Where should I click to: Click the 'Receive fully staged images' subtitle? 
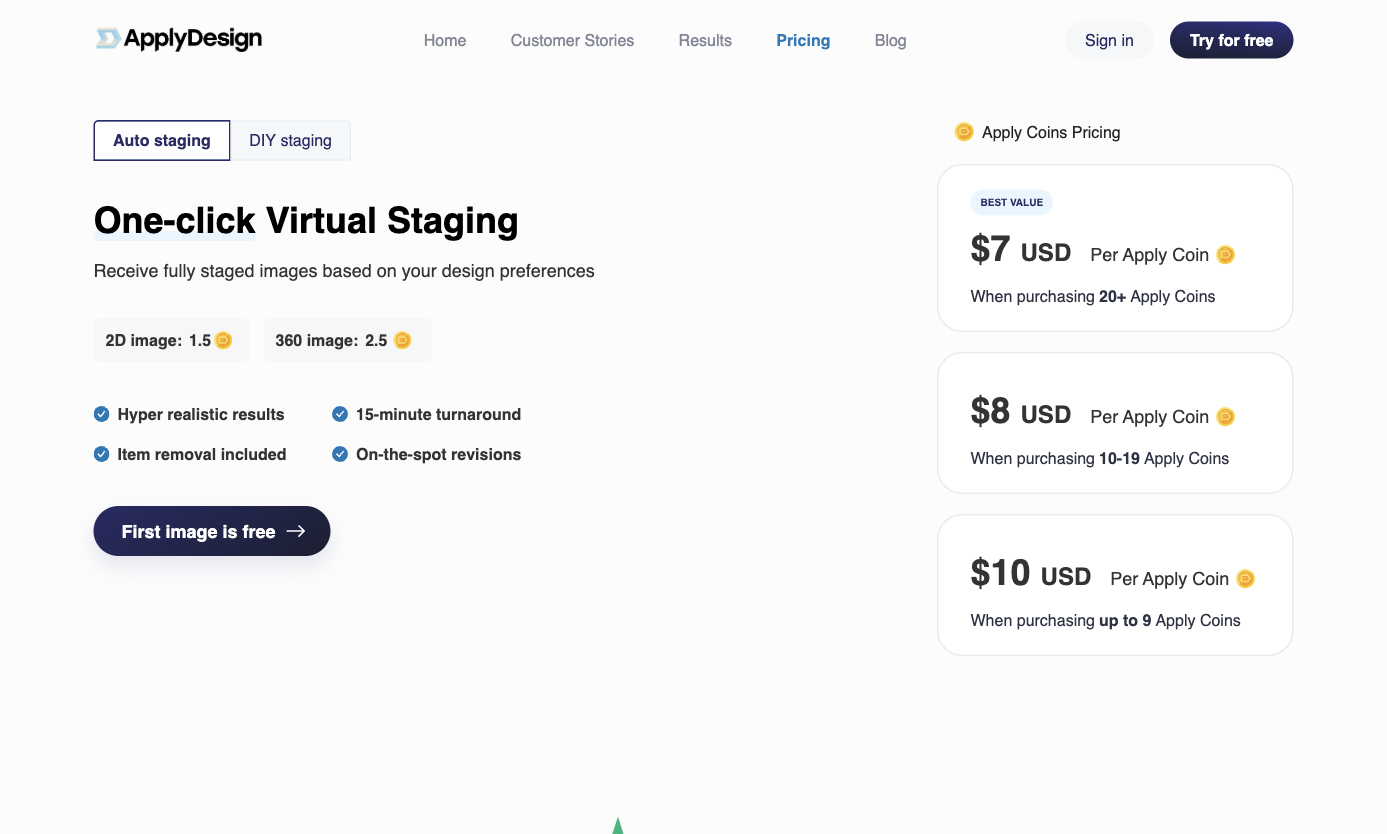coord(344,271)
